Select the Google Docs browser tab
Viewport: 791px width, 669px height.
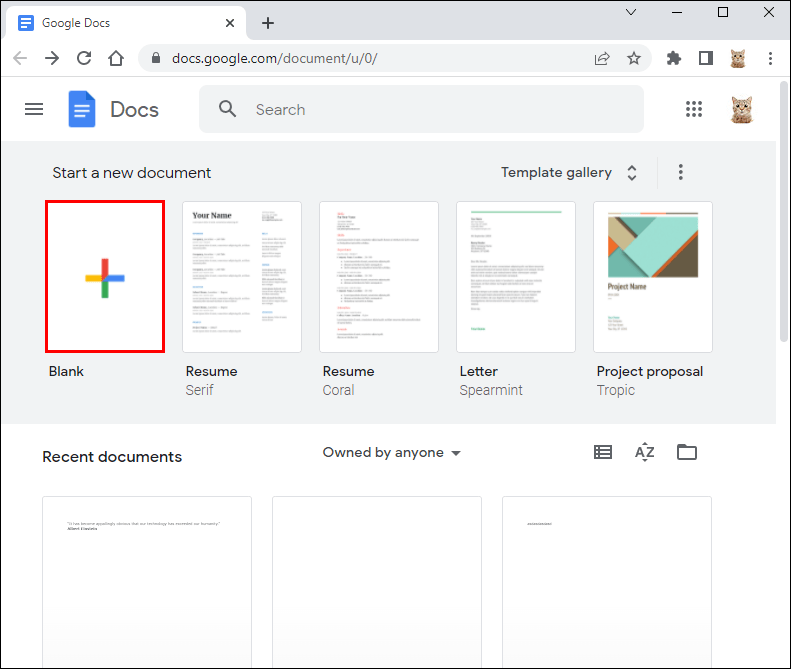click(126, 23)
